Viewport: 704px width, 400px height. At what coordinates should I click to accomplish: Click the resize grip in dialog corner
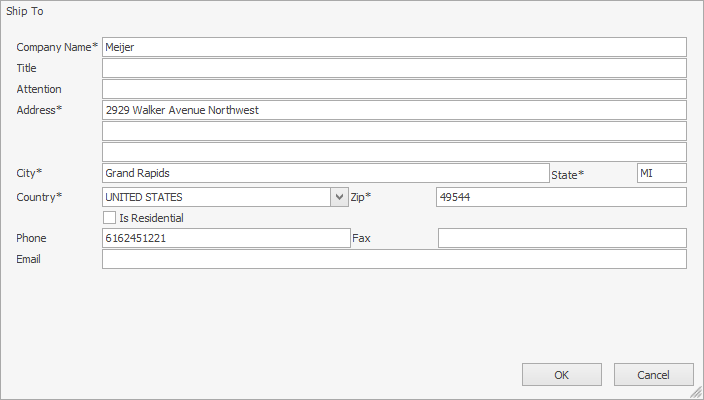pyautogui.click(x=696, y=392)
